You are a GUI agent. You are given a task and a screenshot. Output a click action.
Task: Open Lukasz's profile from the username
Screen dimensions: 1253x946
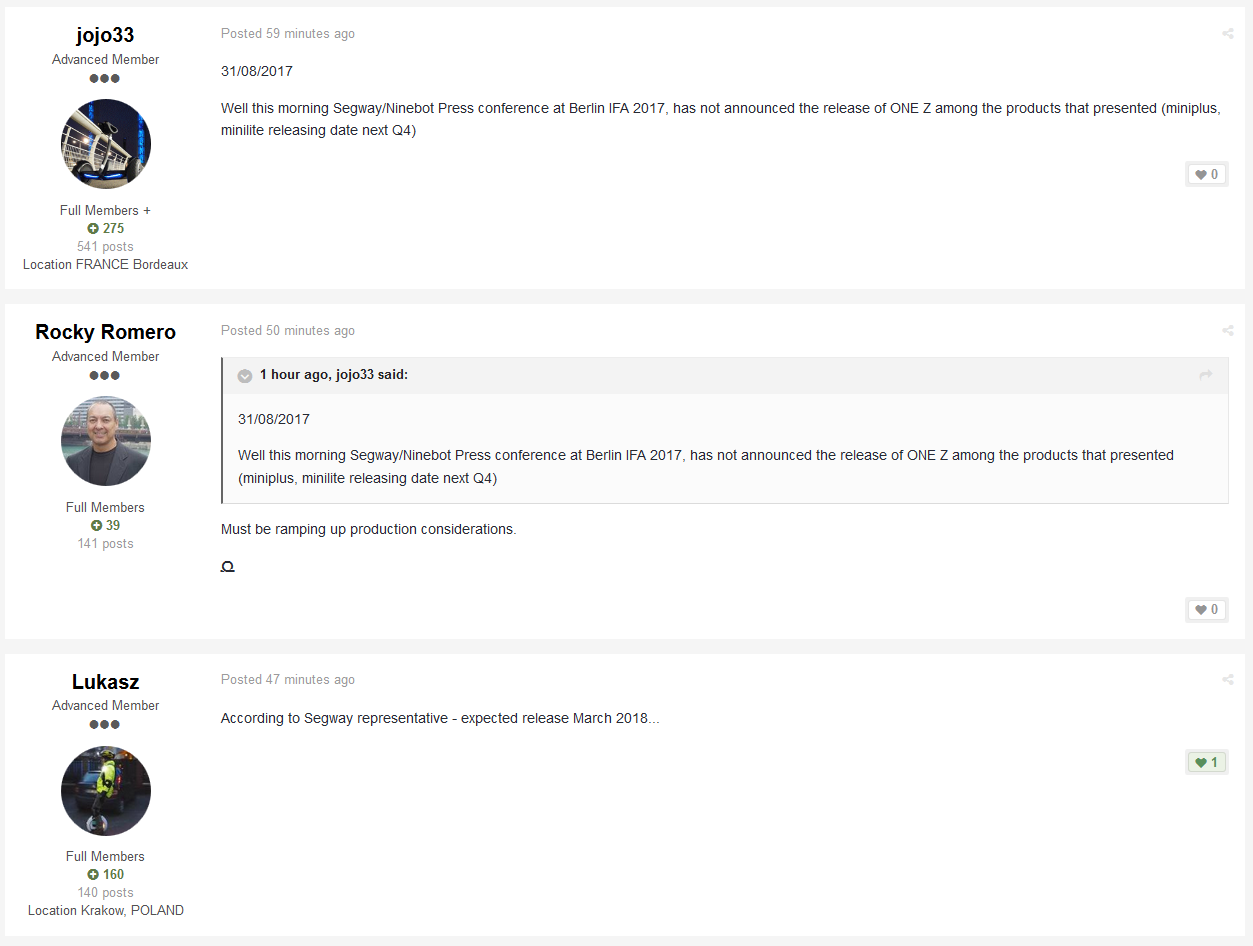105,682
